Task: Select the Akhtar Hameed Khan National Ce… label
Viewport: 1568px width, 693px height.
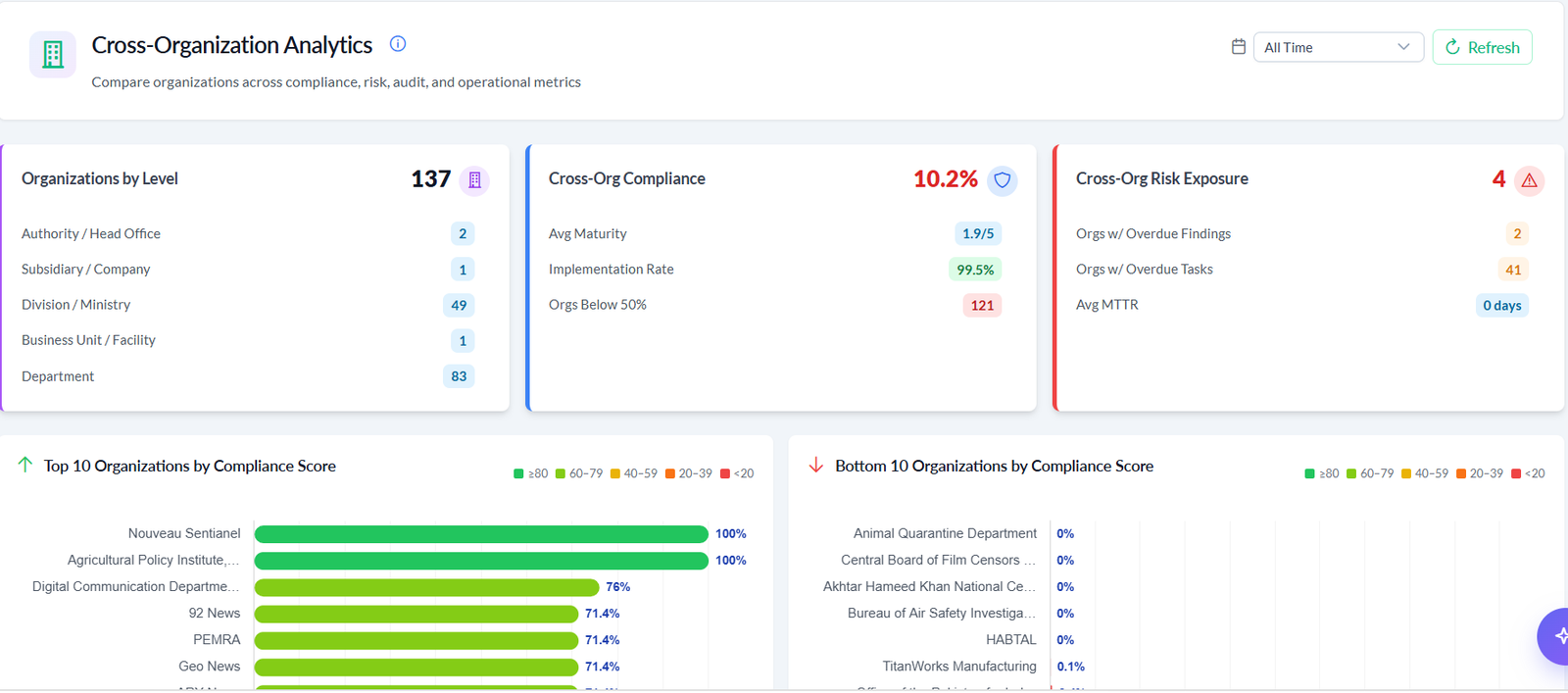Action: tap(929, 586)
